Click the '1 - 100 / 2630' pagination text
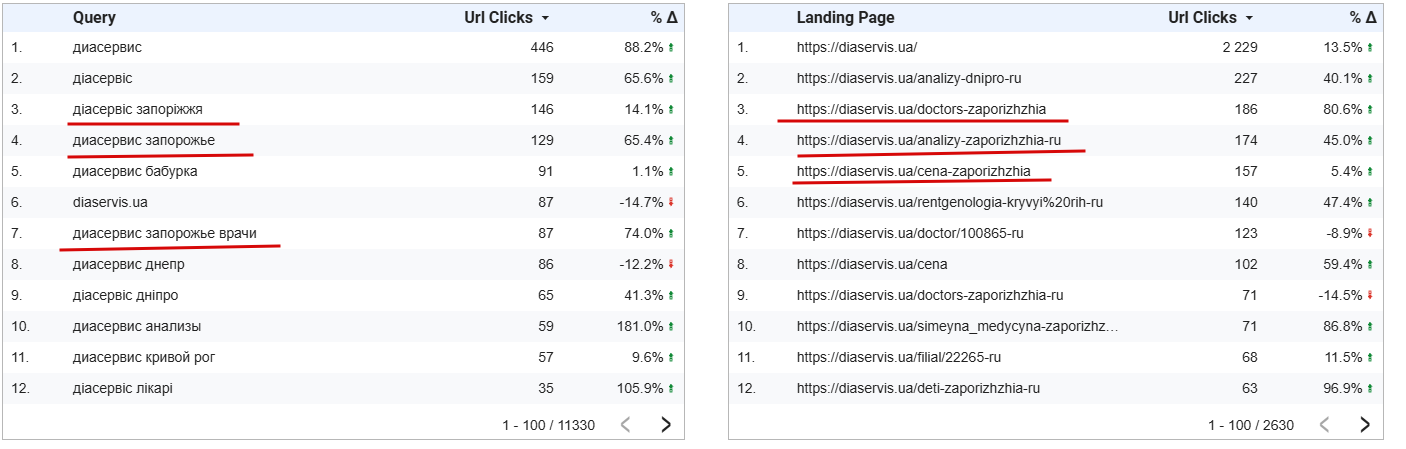Viewport: 1406px width, 449px height. 1251,425
